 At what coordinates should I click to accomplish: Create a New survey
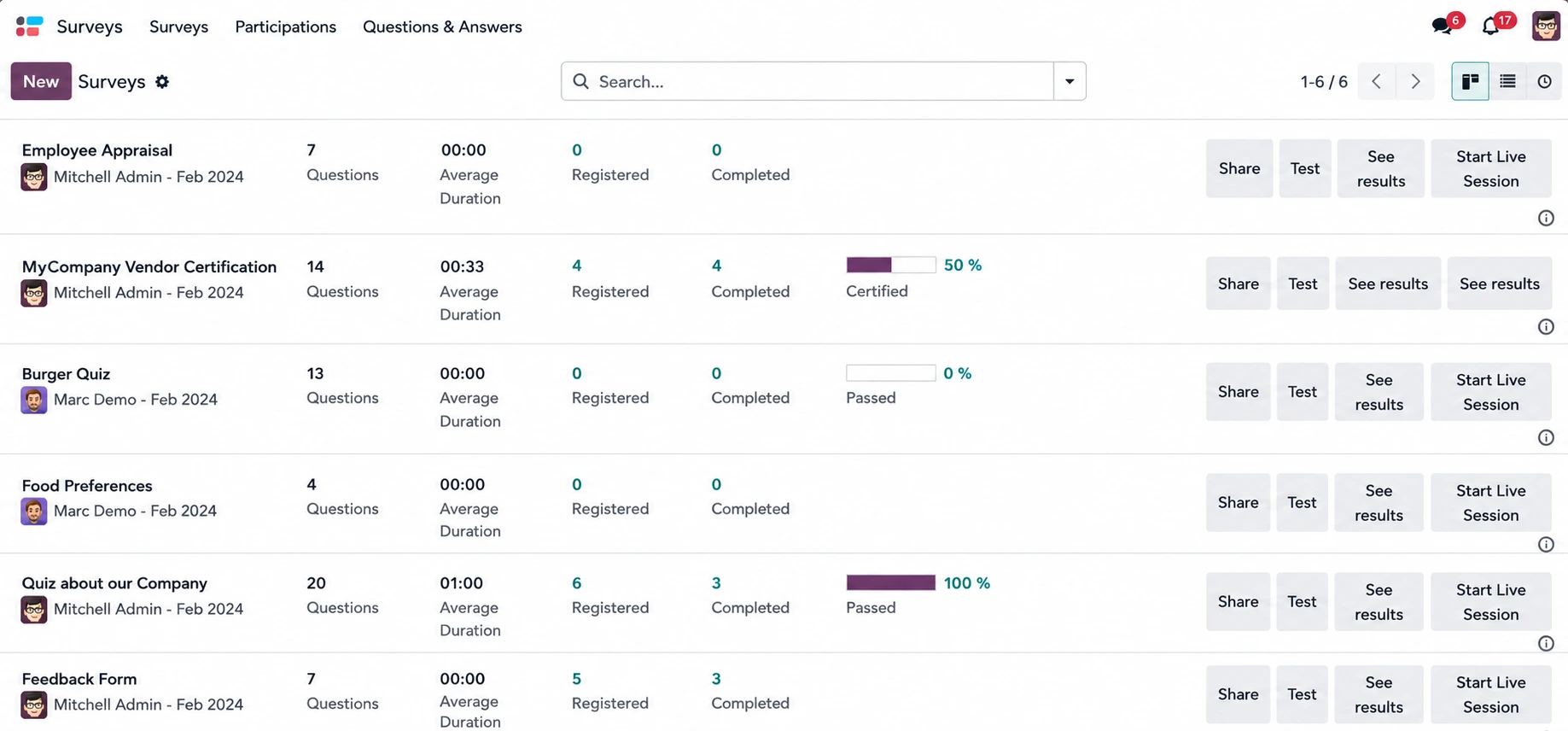coord(41,81)
